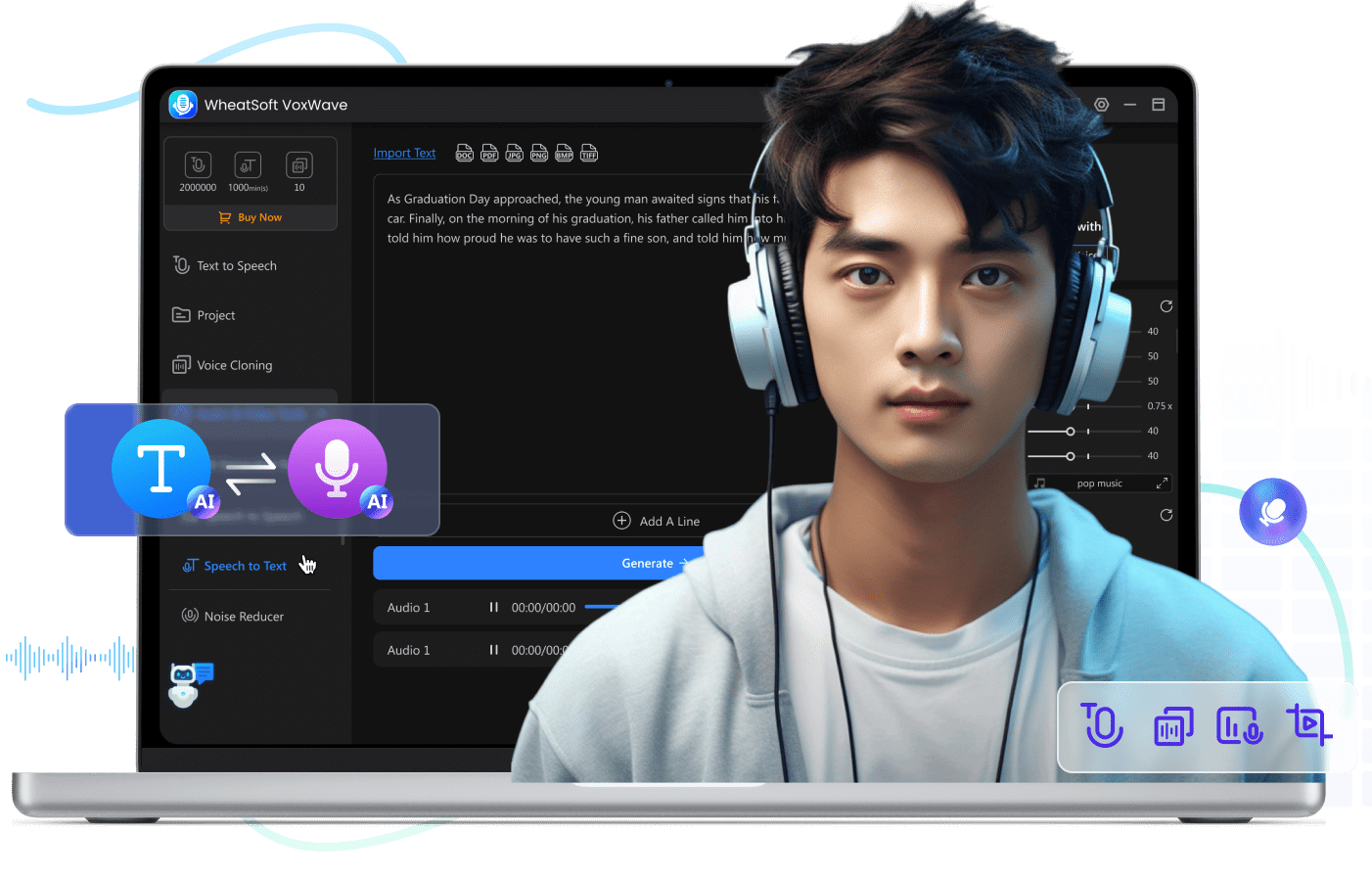Pause the lower Audio 1 track

click(x=494, y=650)
